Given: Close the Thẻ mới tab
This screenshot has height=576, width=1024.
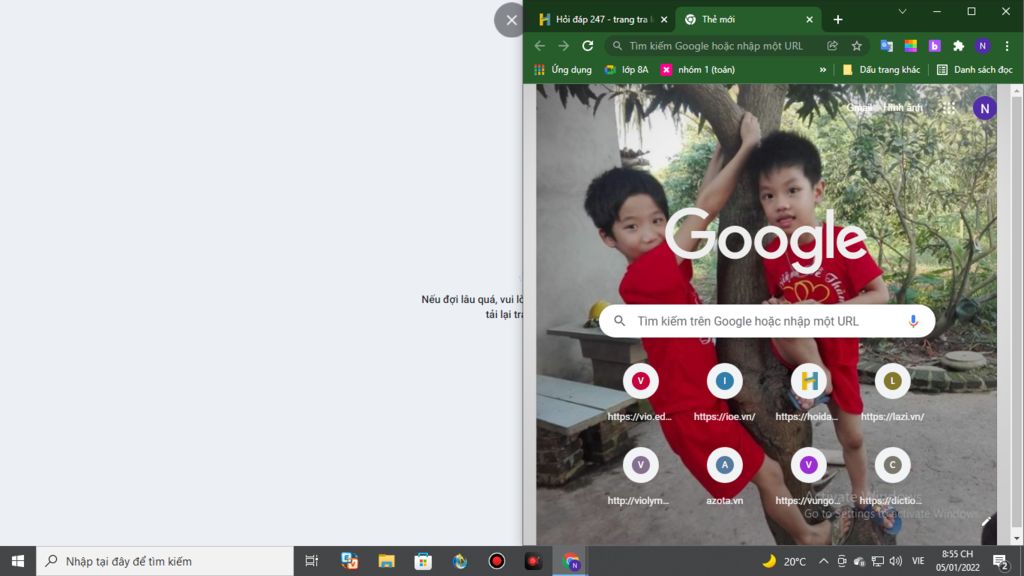Looking at the screenshot, I should (x=809, y=20).
